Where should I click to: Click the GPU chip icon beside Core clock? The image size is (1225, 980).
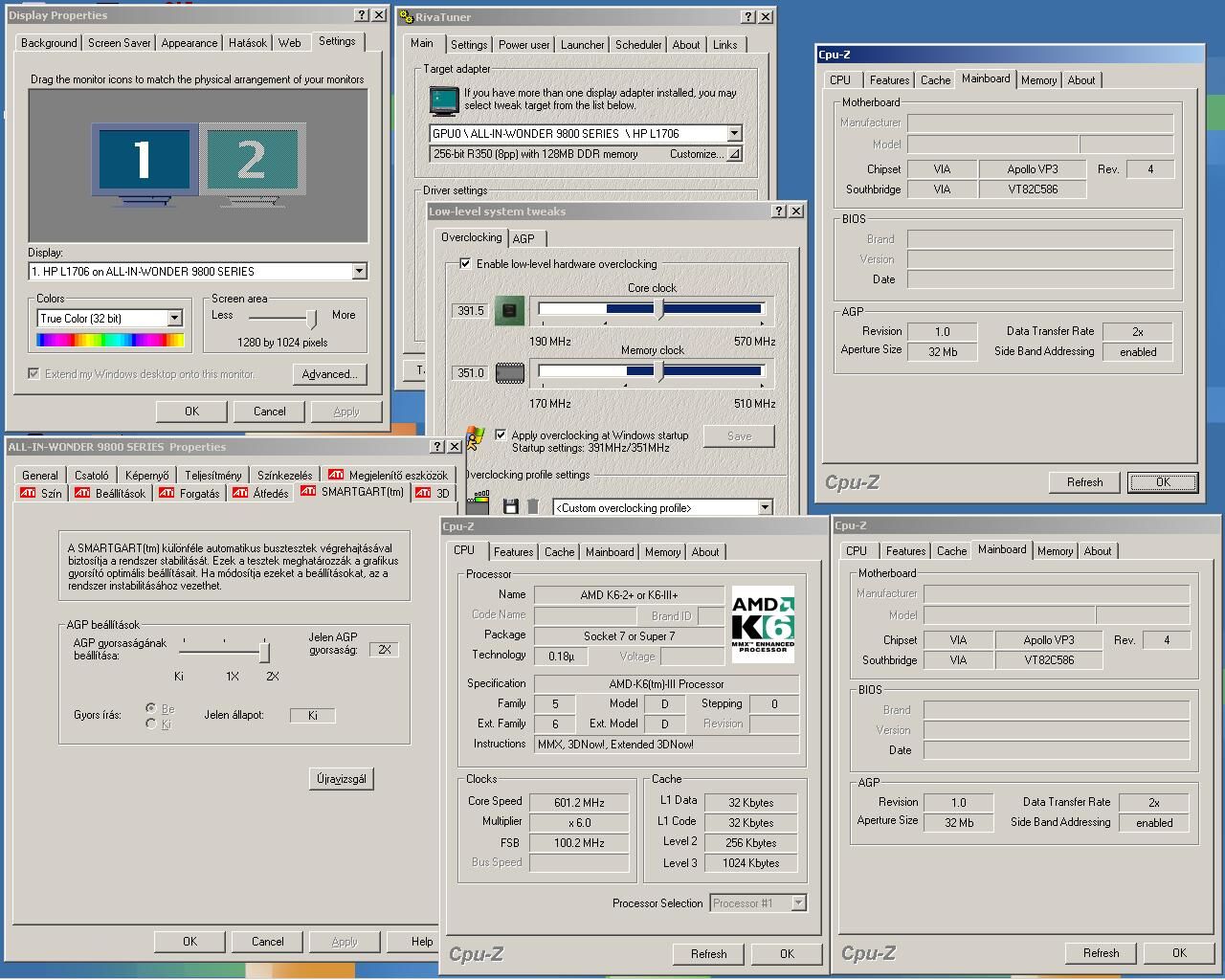pos(509,310)
